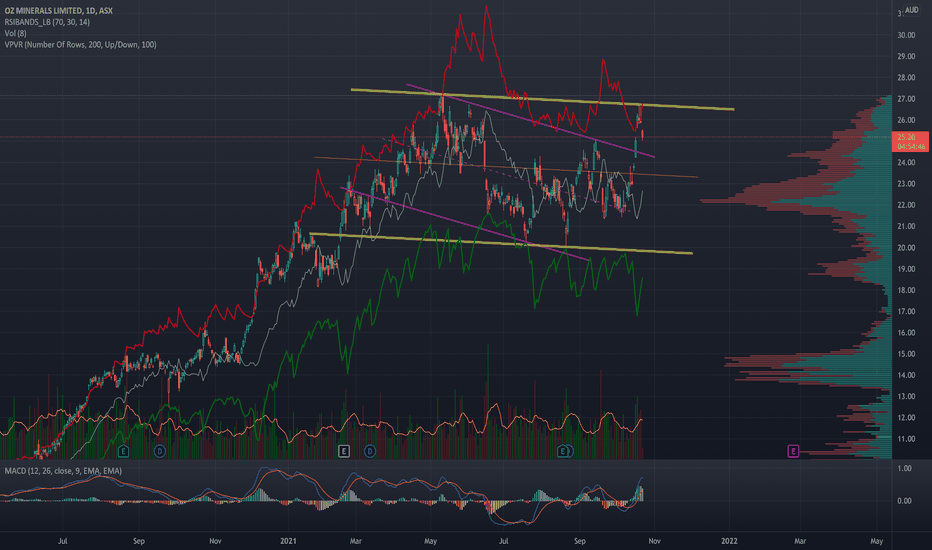
Task: Click the 13.00 price axis label
Action: tap(906, 397)
